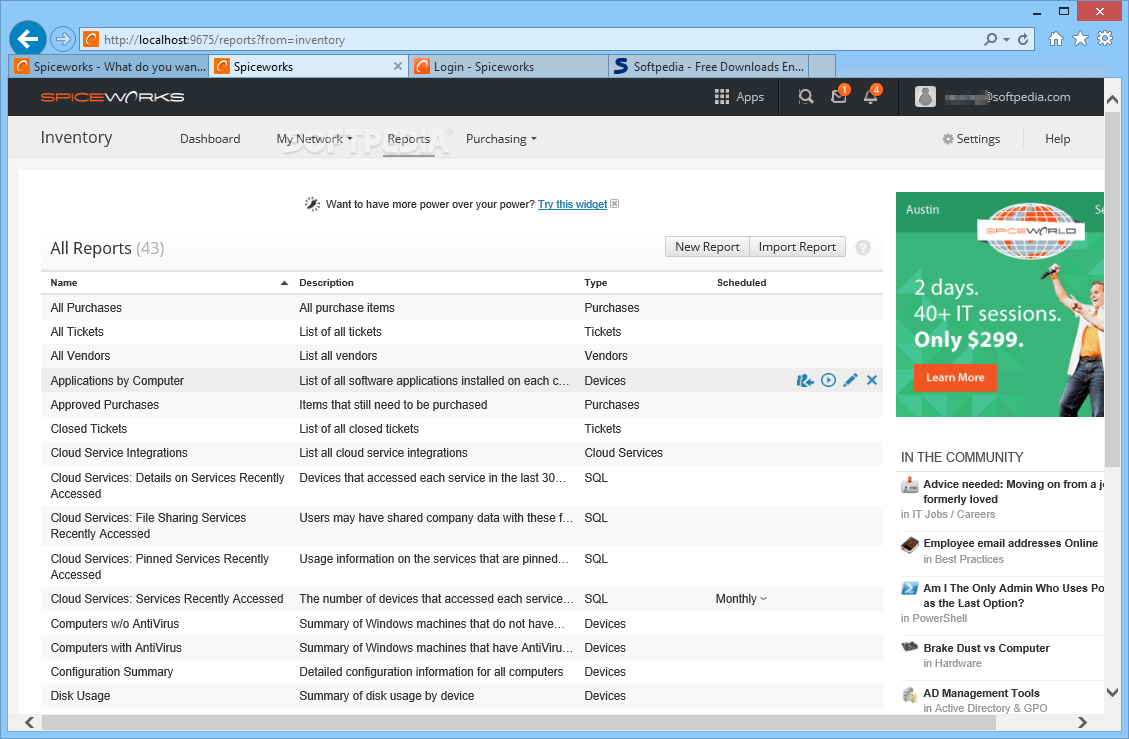
Task: Click the Import Report button
Action: tap(797, 247)
